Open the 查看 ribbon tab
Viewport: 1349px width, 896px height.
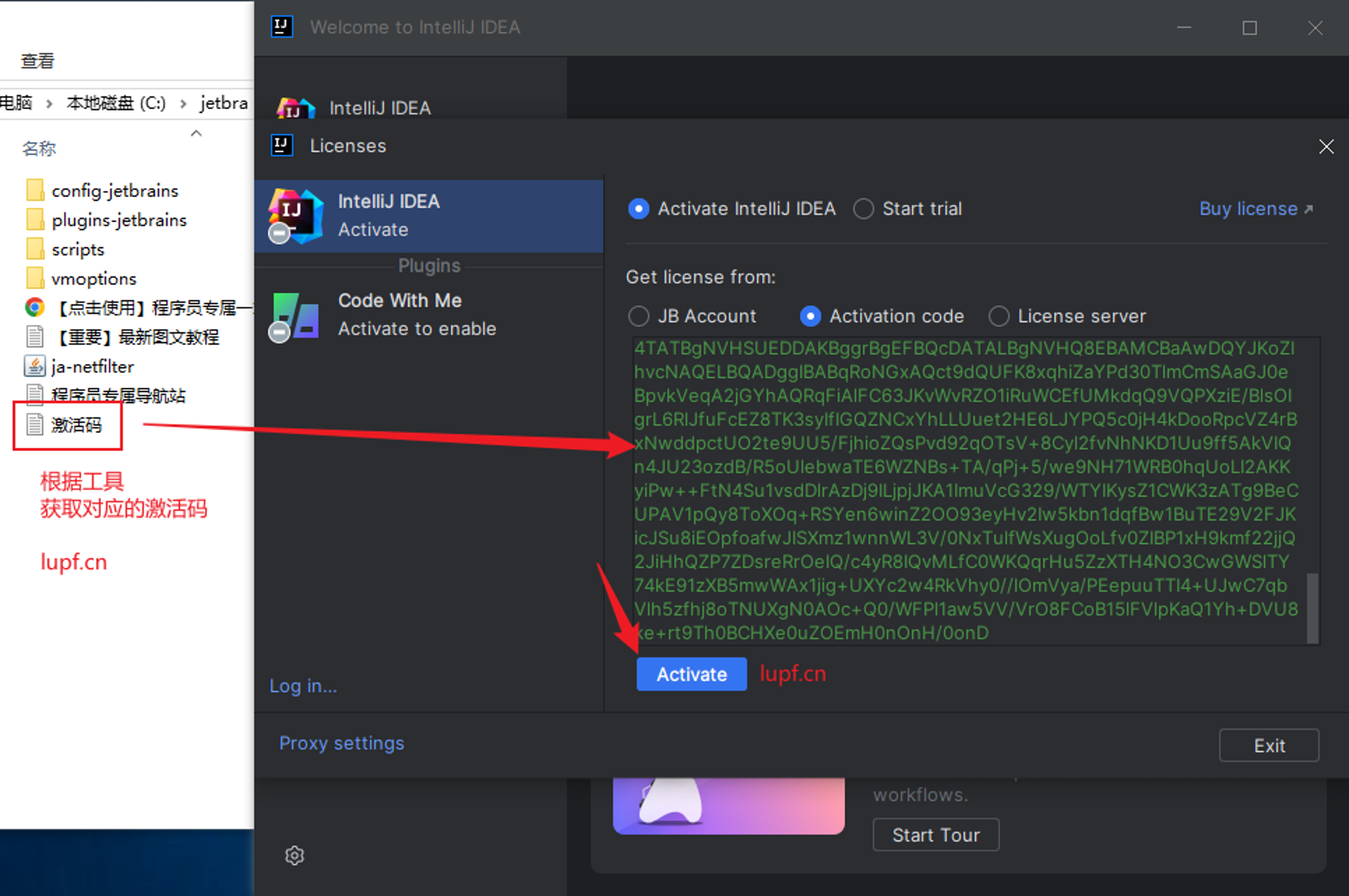click(x=37, y=61)
